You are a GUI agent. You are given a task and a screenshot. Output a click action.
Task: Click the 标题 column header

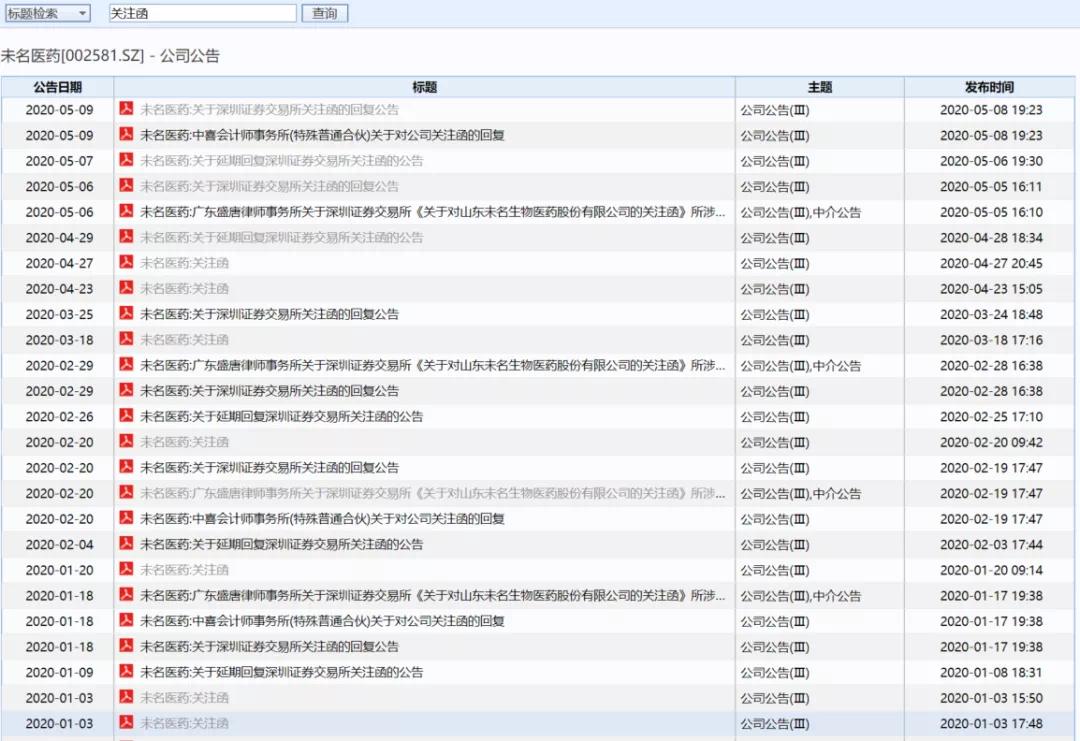coord(424,87)
